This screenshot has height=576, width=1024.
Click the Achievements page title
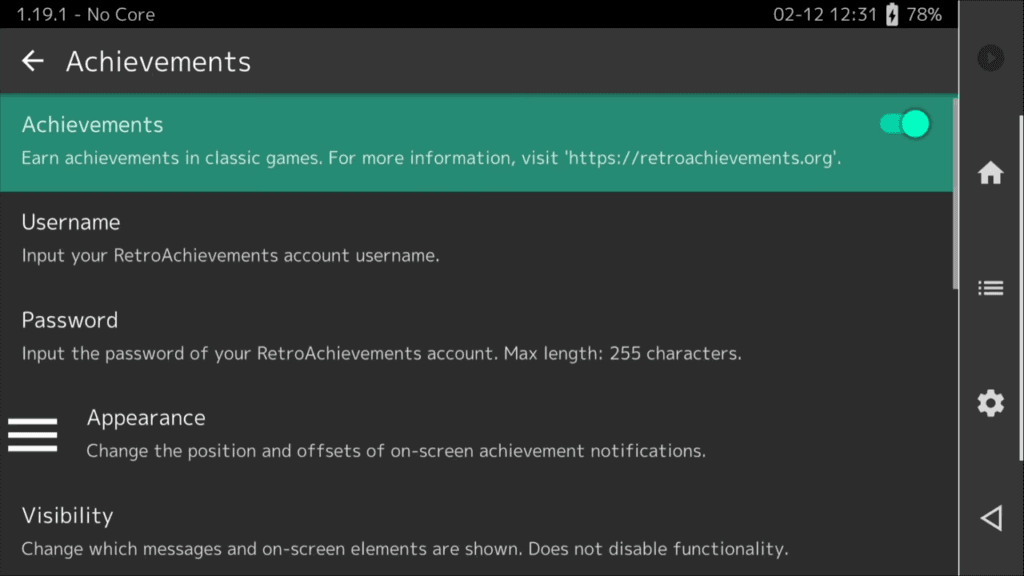[158, 62]
